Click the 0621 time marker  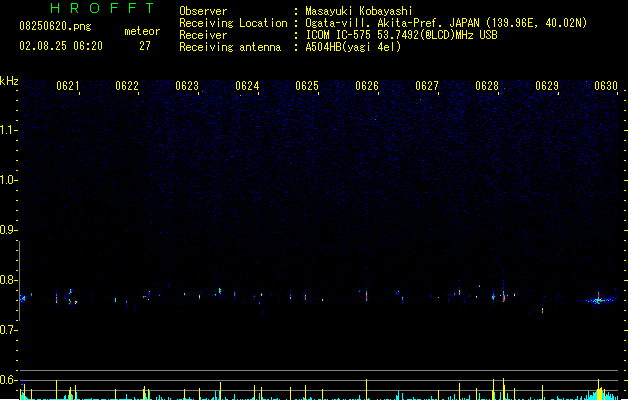[68, 86]
